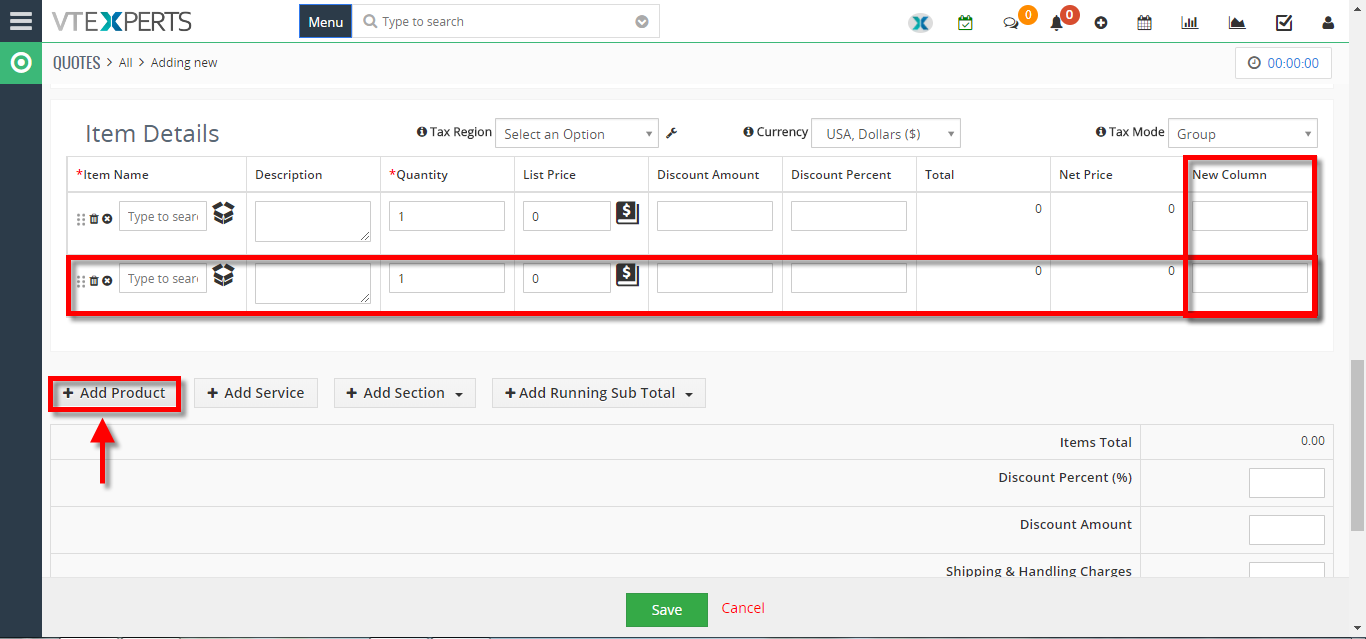Go to All breadcrumb link
1366x639 pixels.
126,62
